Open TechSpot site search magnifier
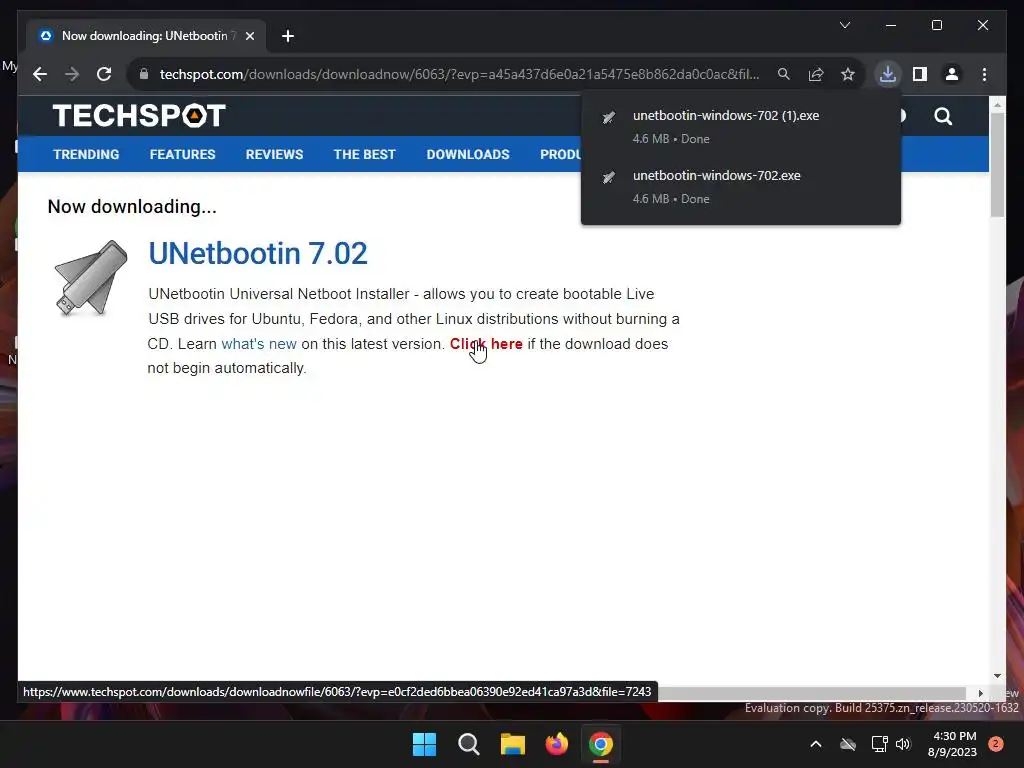1024x768 pixels. tap(943, 116)
